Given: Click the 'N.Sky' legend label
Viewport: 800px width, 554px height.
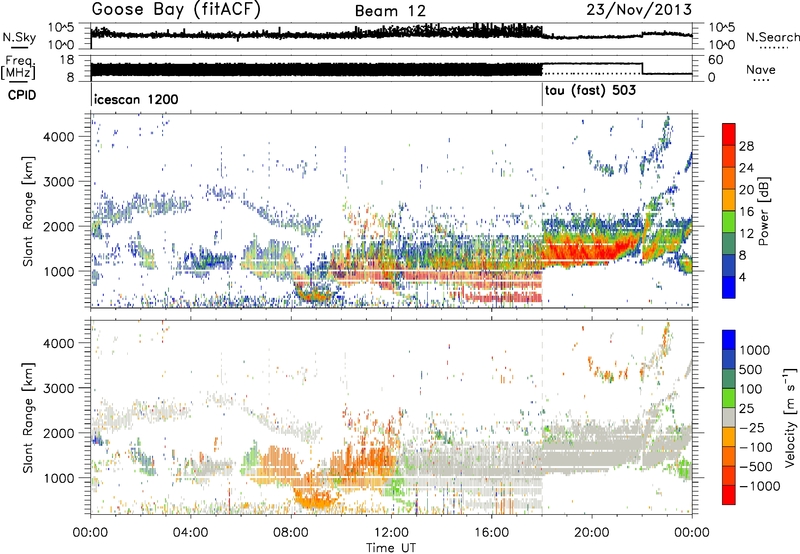Looking at the screenshot, I should (19, 37).
